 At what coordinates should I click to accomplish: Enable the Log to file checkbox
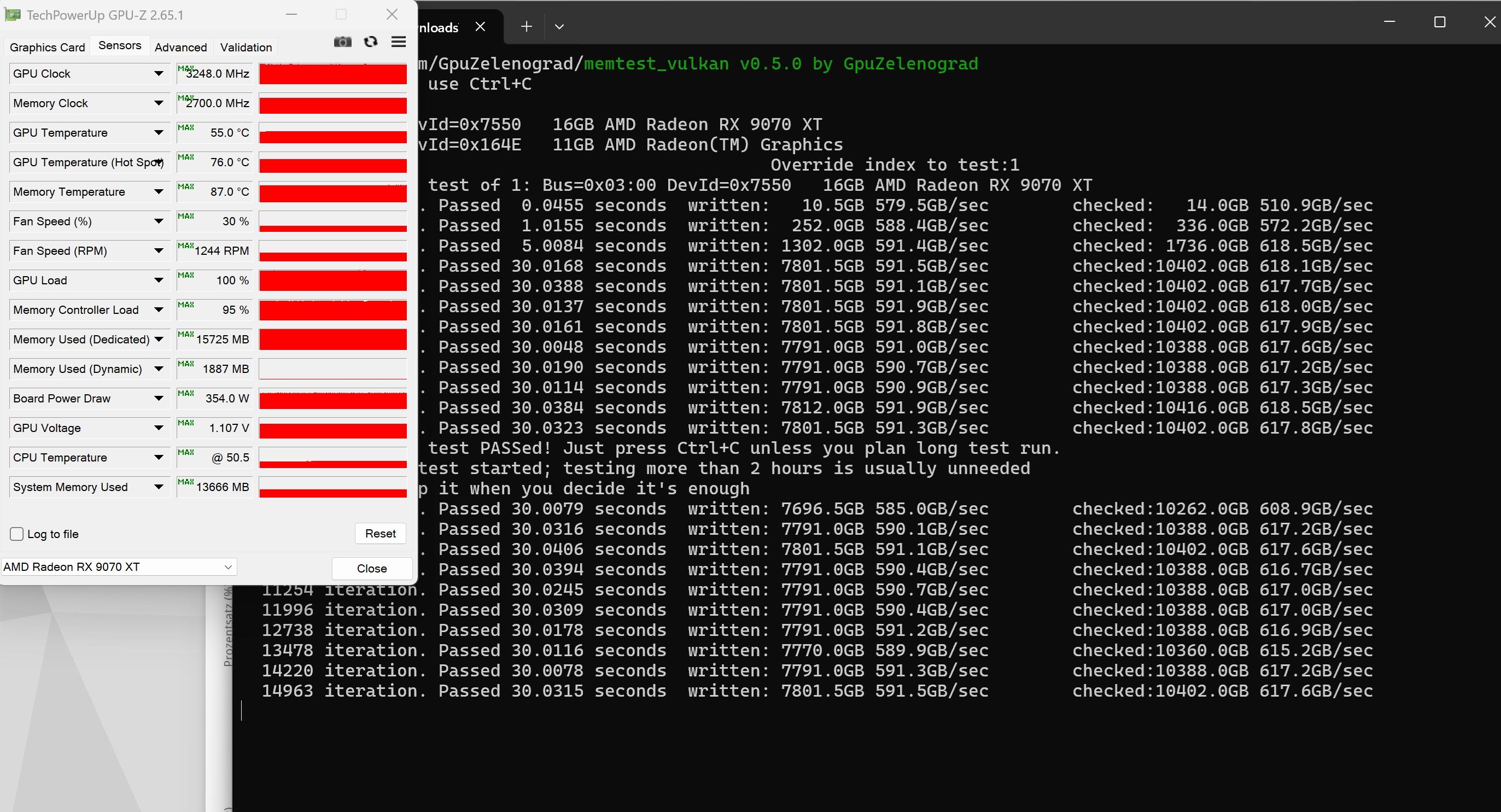(x=17, y=534)
